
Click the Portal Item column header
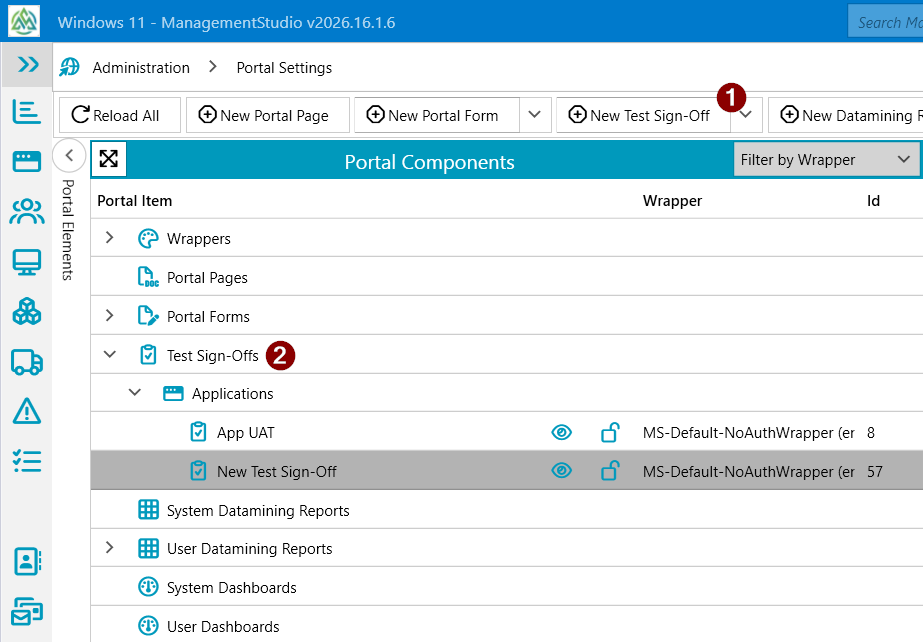pos(135,201)
